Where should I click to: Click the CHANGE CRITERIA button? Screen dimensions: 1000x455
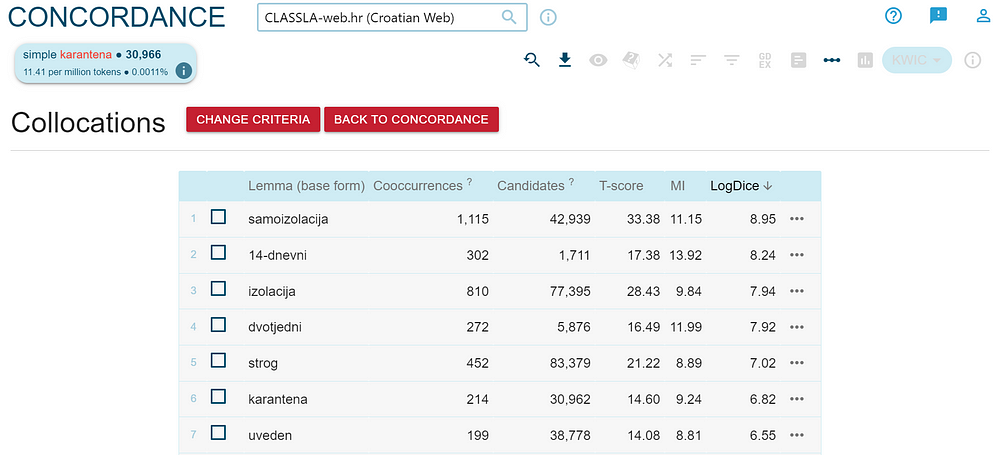(x=253, y=119)
